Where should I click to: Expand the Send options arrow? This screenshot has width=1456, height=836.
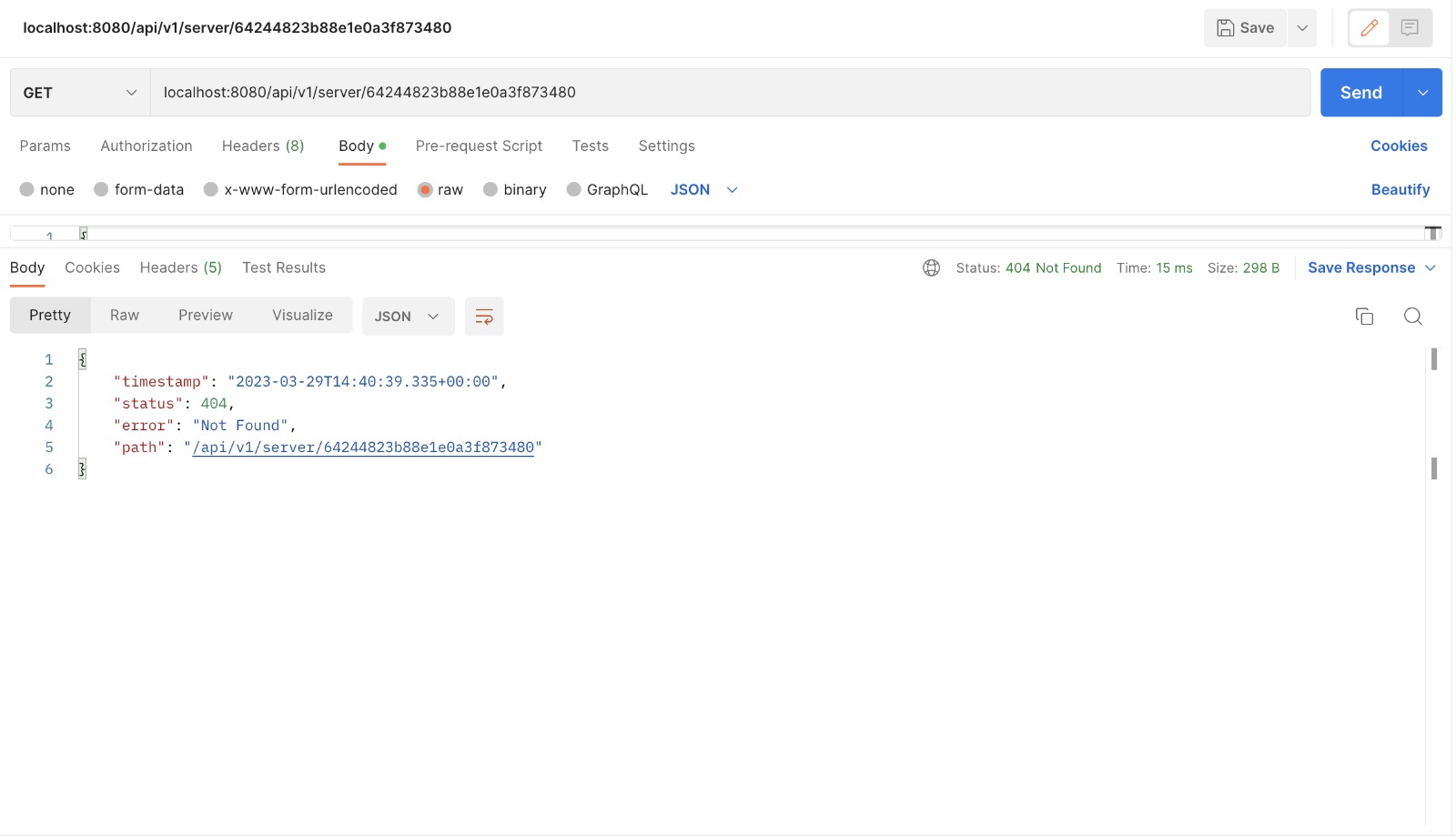coord(1423,93)
